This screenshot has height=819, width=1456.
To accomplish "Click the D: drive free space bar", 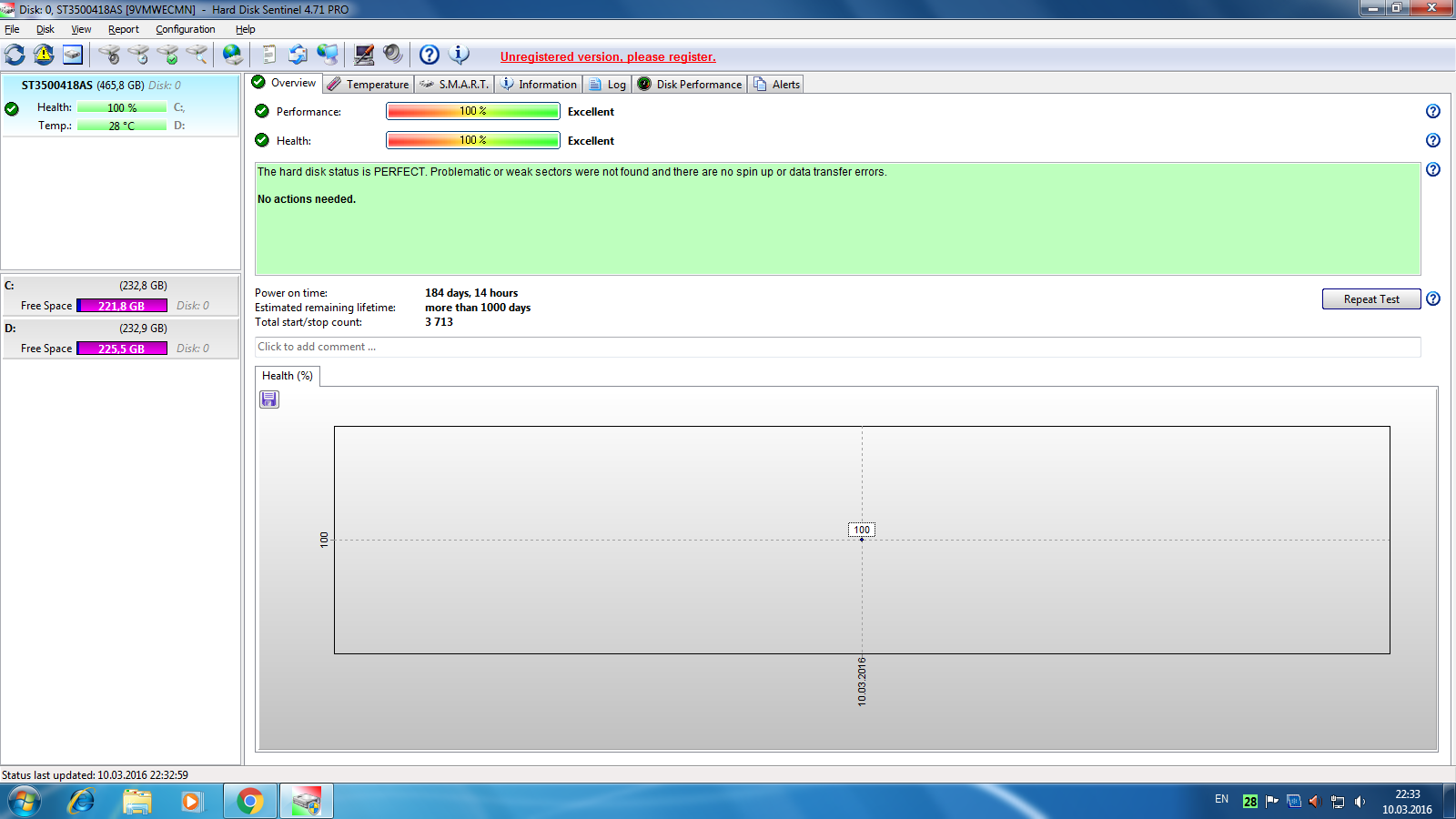I will tap(122, 349).
